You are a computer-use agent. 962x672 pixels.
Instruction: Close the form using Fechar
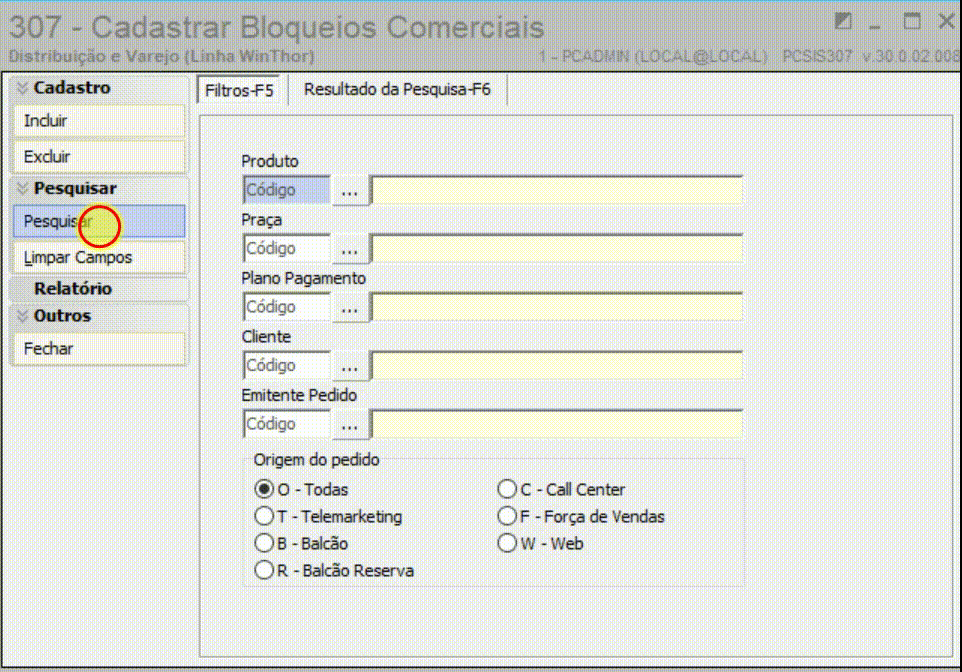click(99, 349)
